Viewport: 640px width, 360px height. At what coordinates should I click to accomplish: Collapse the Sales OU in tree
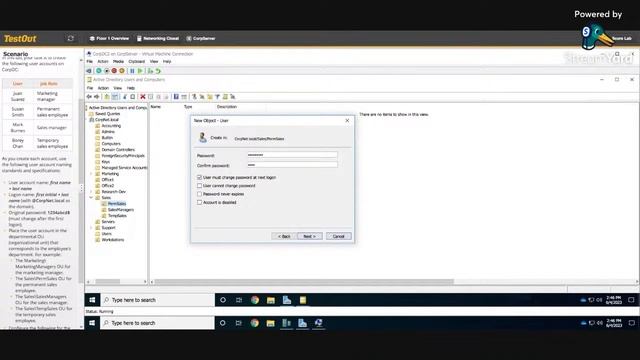click(x=91, y=198)
